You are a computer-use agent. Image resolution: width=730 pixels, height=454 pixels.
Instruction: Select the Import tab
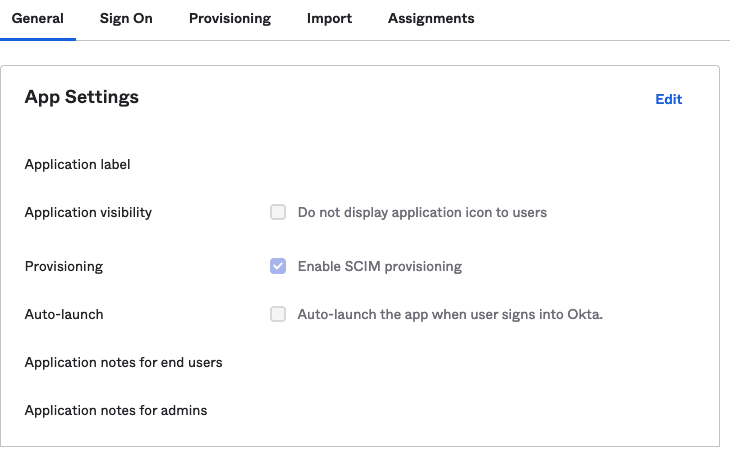pos(329,19)
